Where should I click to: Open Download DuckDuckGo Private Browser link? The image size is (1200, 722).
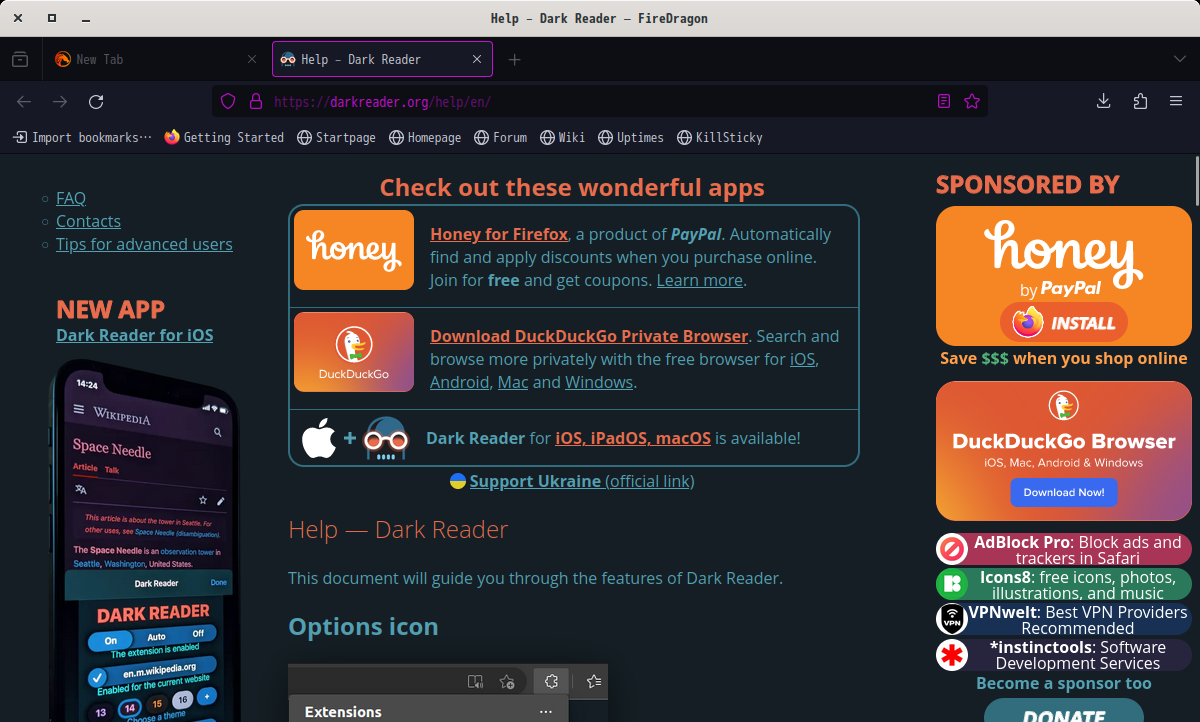tap(589, 336)
